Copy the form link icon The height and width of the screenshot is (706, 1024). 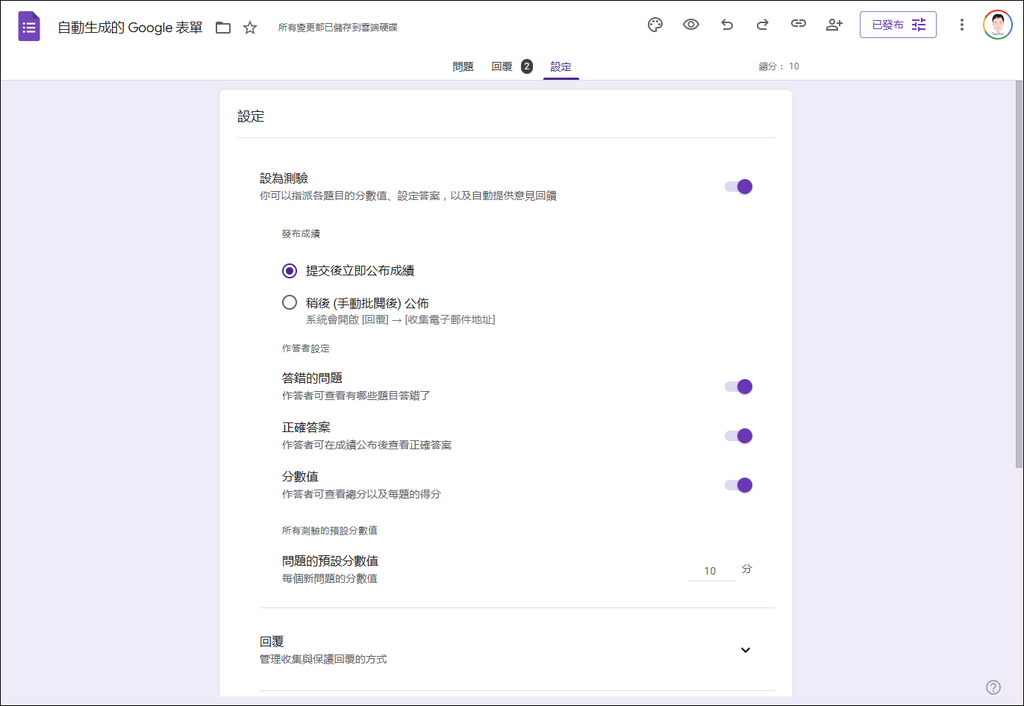tap(798, 25)
